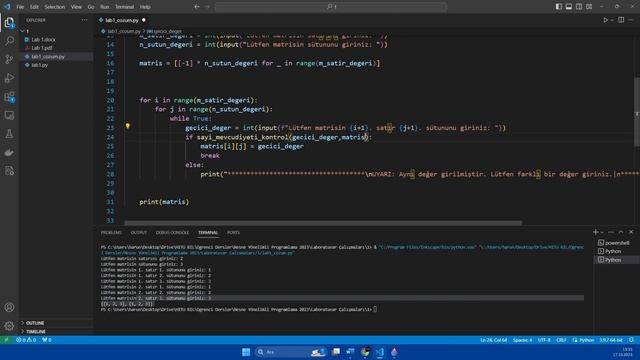Click the ports forwarded status bar item
This screenshot has height=360, width=640.
pyautogui.click(x=47, y=340)
